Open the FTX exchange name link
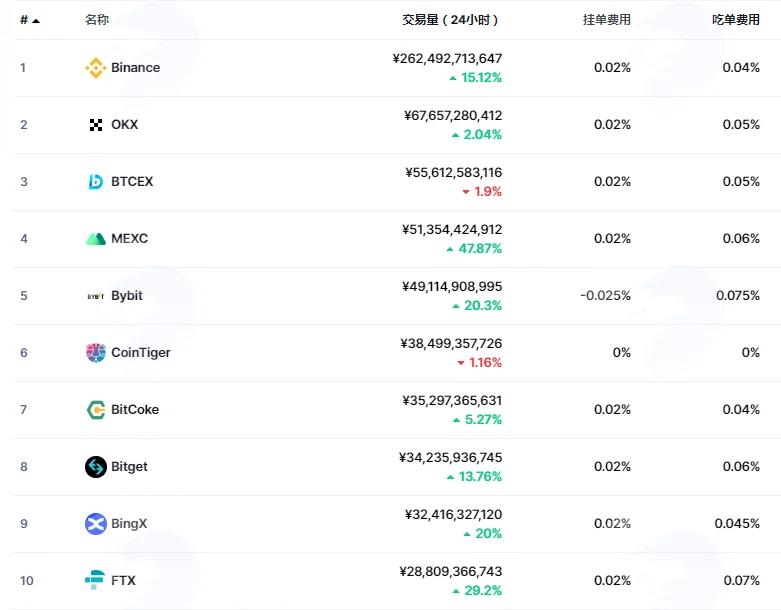781x610 pixels. [x=123, y=581]
